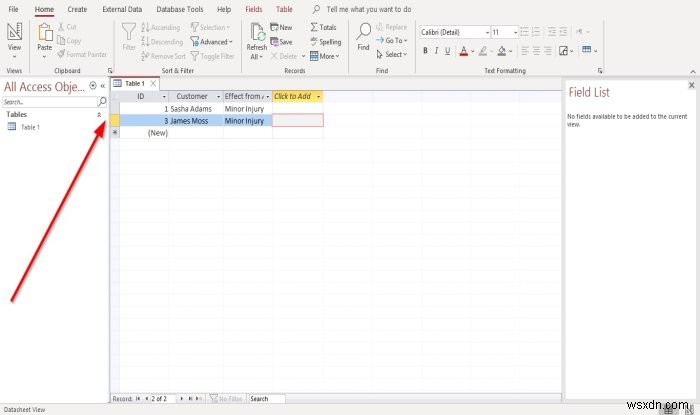Open the Click to Add column dropdown
Screen dimensions: 700x415
click(318, 97)
